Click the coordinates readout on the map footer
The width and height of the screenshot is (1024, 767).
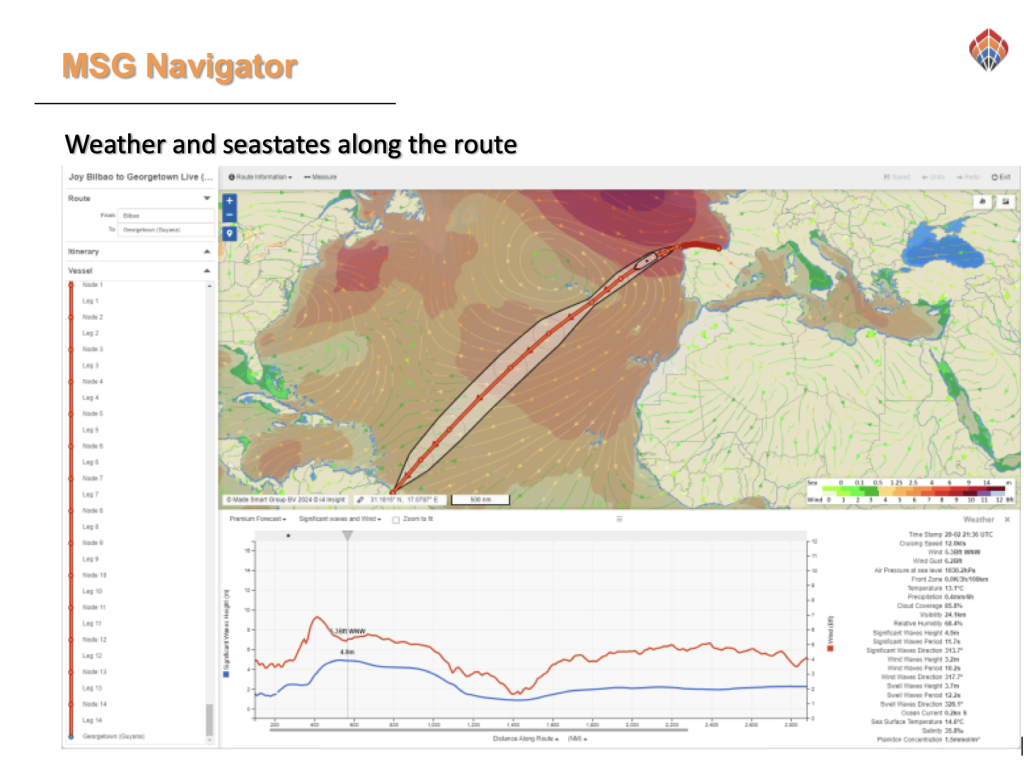click(x=405, y=500)
